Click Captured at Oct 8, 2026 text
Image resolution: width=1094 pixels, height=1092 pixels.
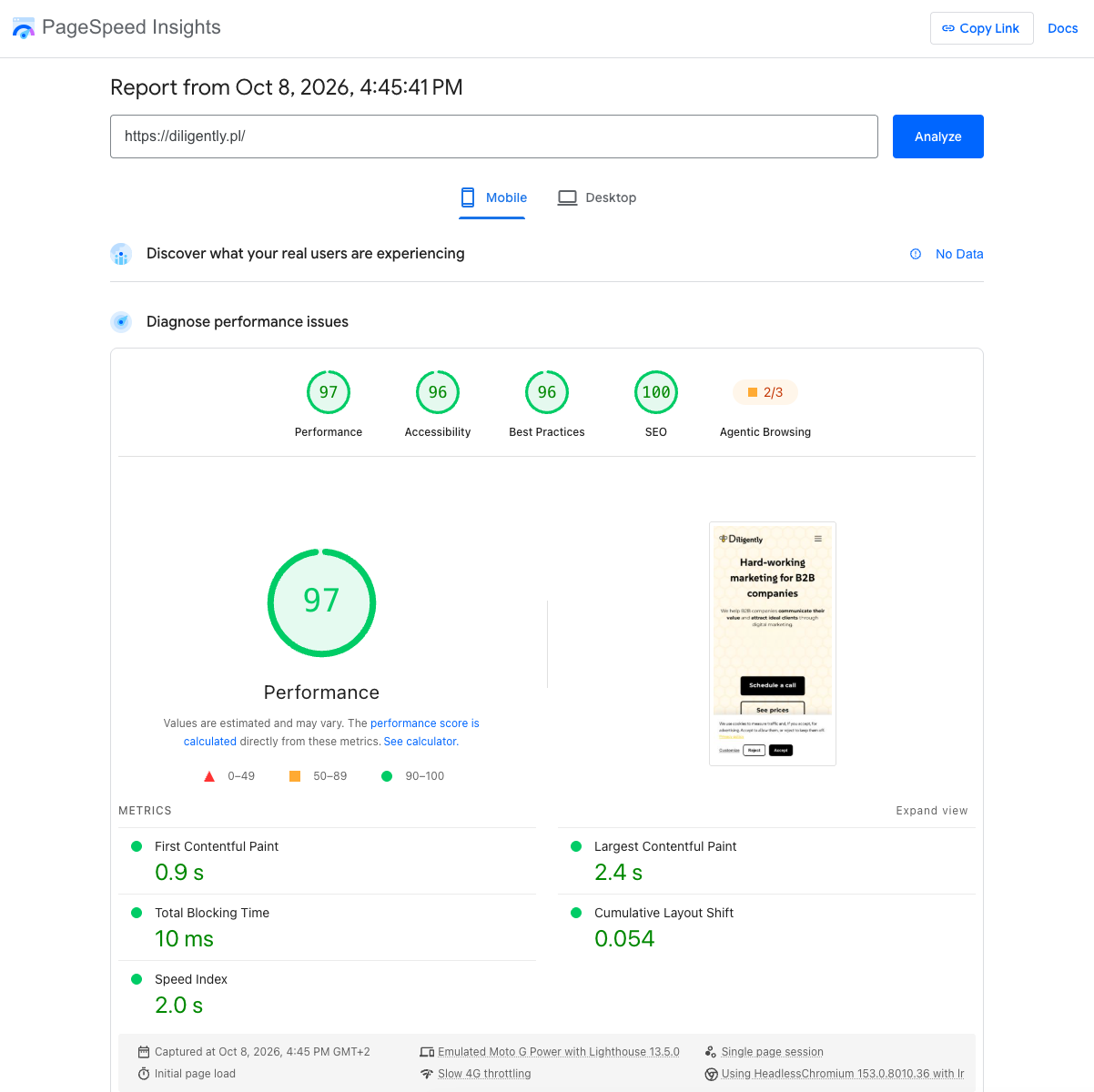262,1052
